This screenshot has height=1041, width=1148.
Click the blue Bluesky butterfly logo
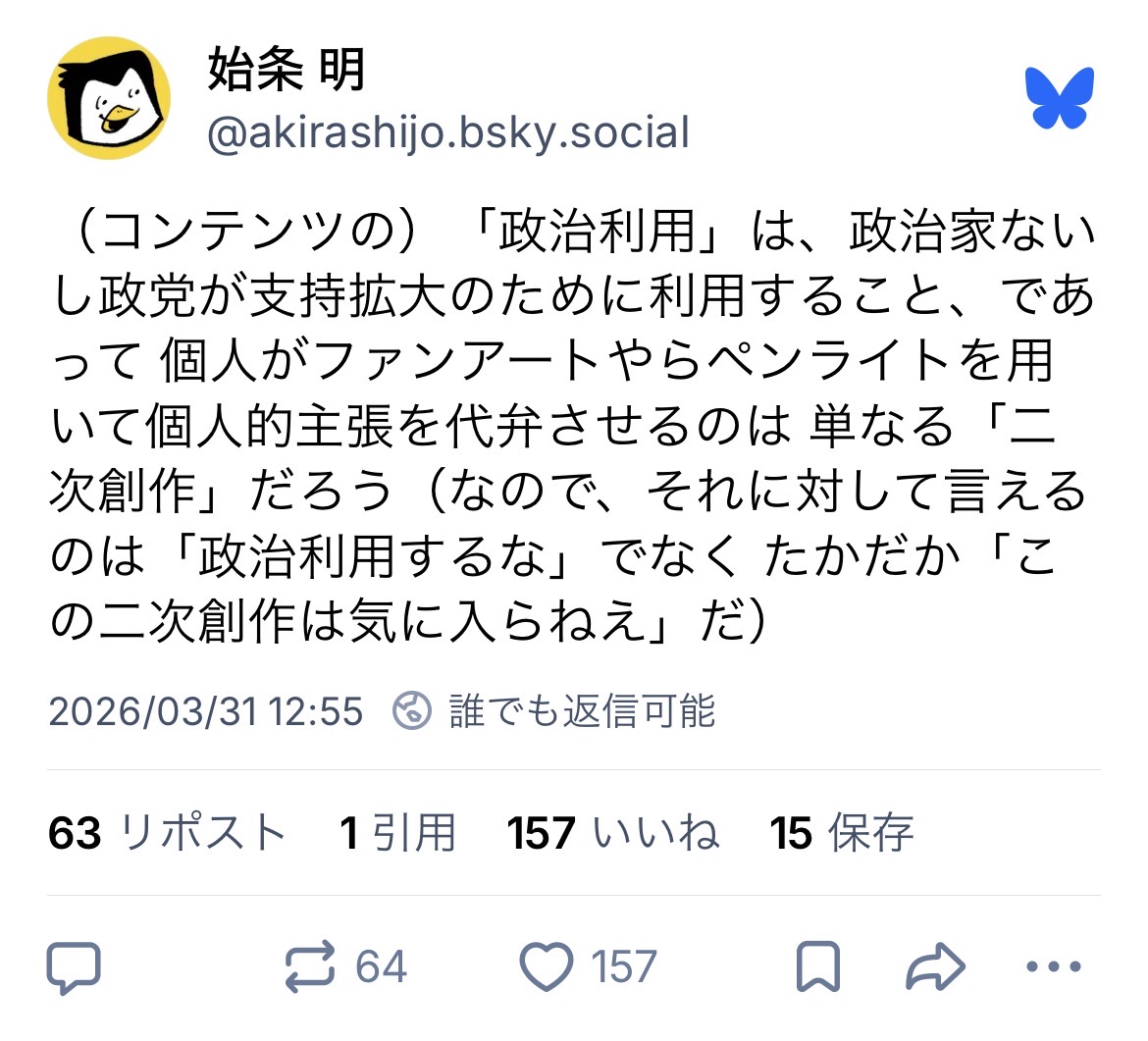pyautogui.click(x=1060, y=98)
